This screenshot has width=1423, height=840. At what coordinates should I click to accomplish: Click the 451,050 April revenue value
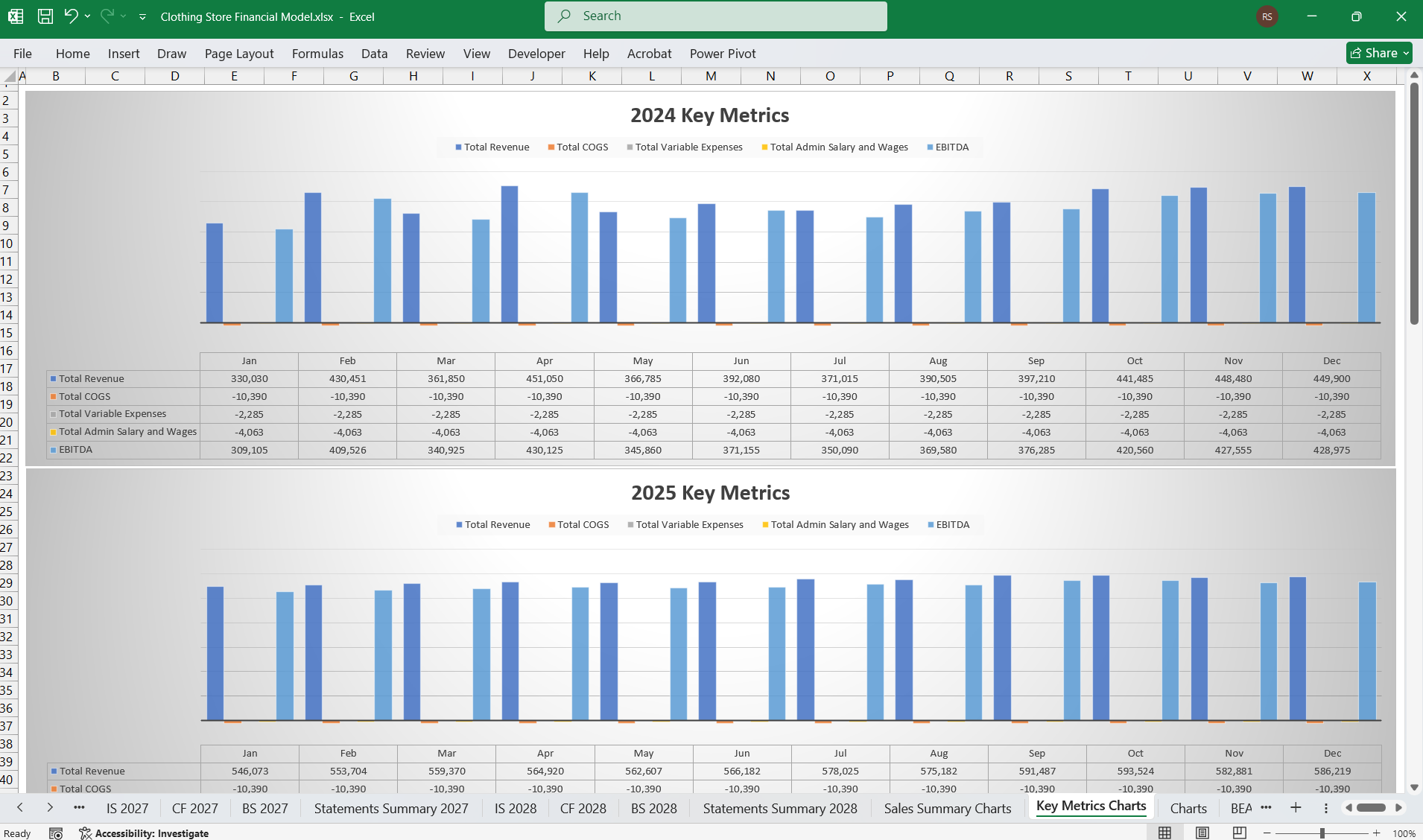tap(545, 379)
